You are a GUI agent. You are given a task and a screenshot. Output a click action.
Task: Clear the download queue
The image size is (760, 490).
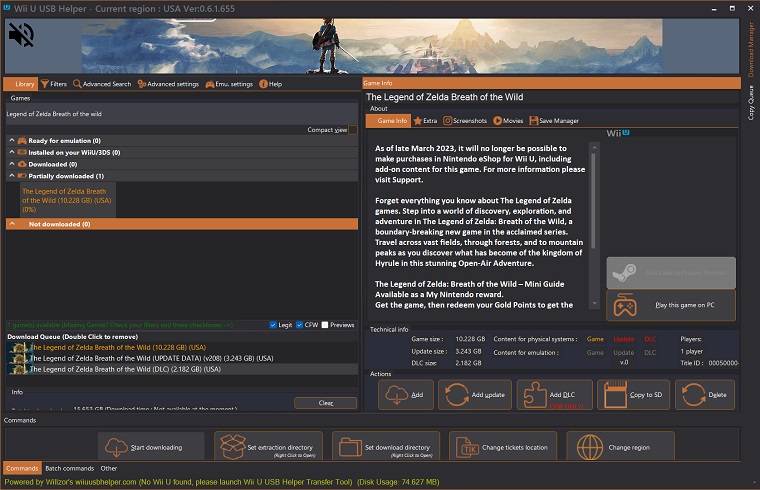click(326, 403)
